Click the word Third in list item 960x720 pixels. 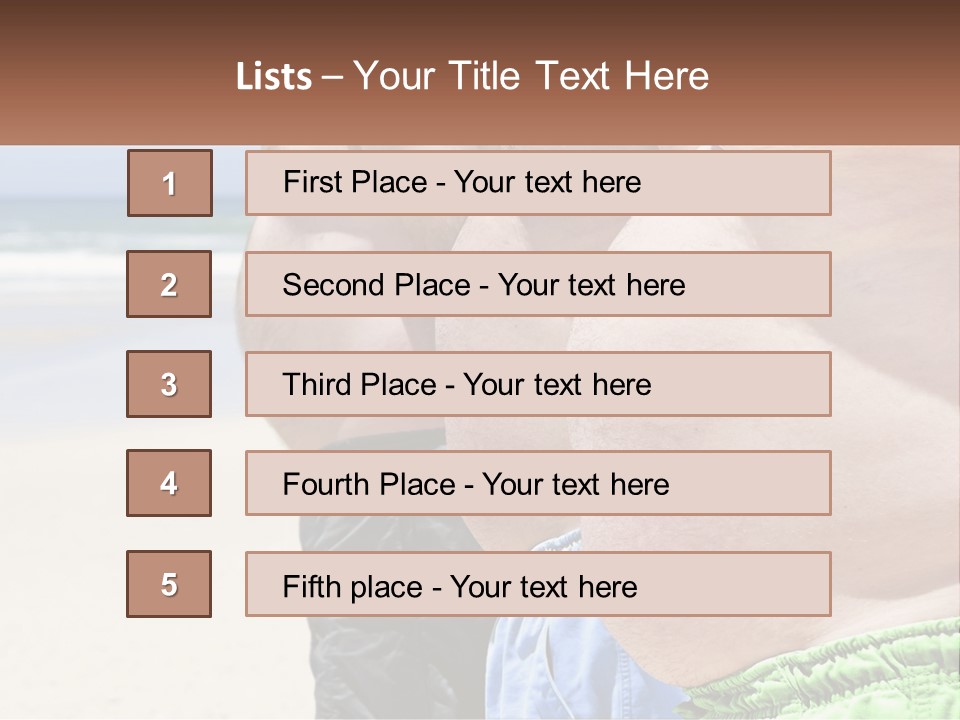(316, 385)
